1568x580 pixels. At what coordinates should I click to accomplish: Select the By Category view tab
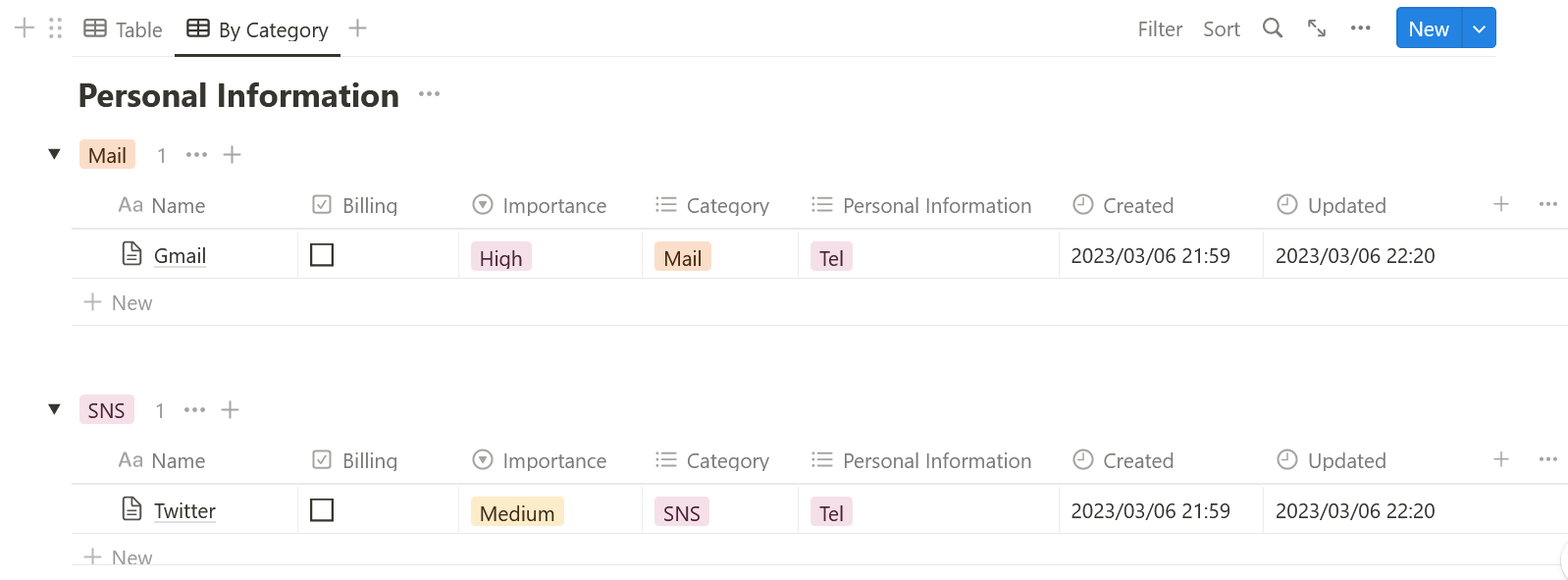pyautogui.click(x=257, y=29)
